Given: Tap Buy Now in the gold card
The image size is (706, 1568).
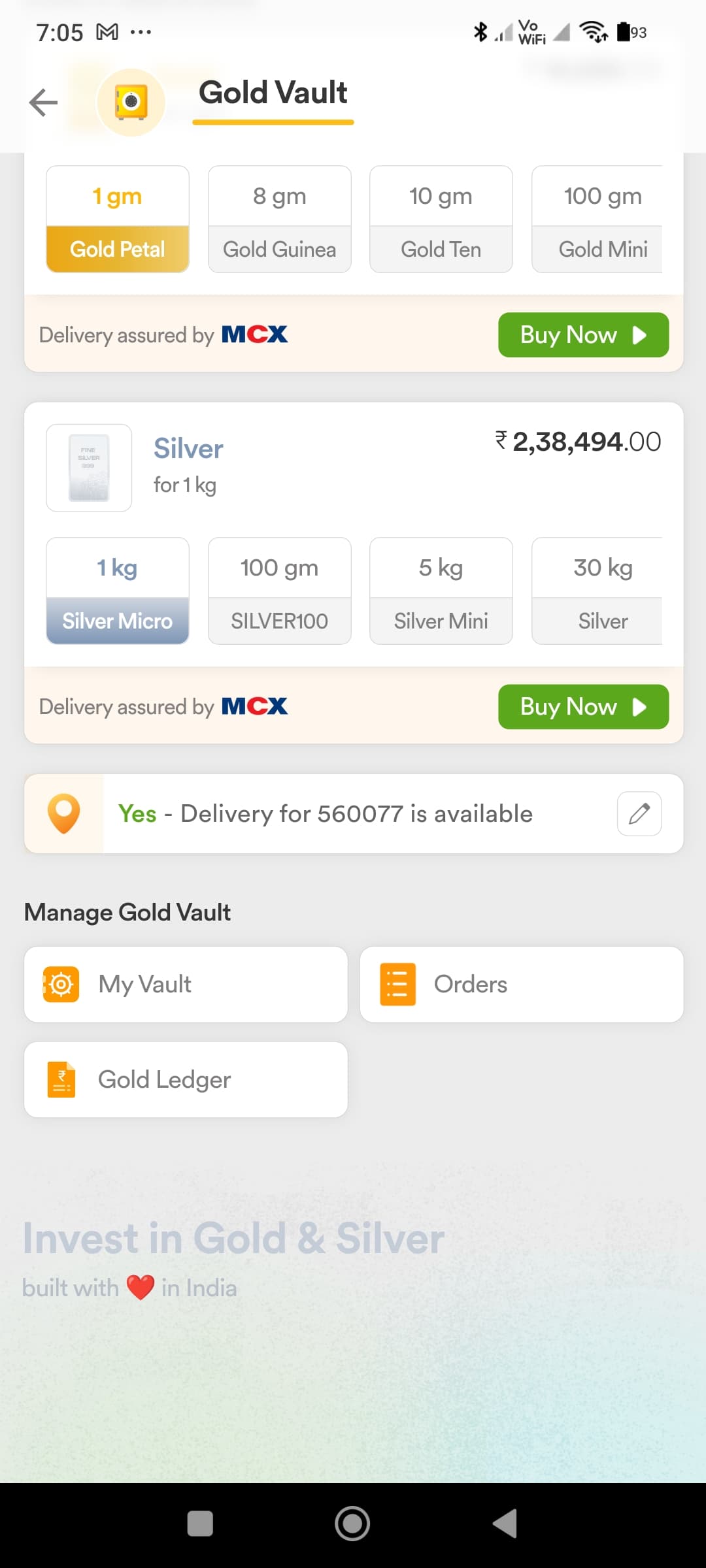Looking at the screenshot, I should [x=584, y=335].
